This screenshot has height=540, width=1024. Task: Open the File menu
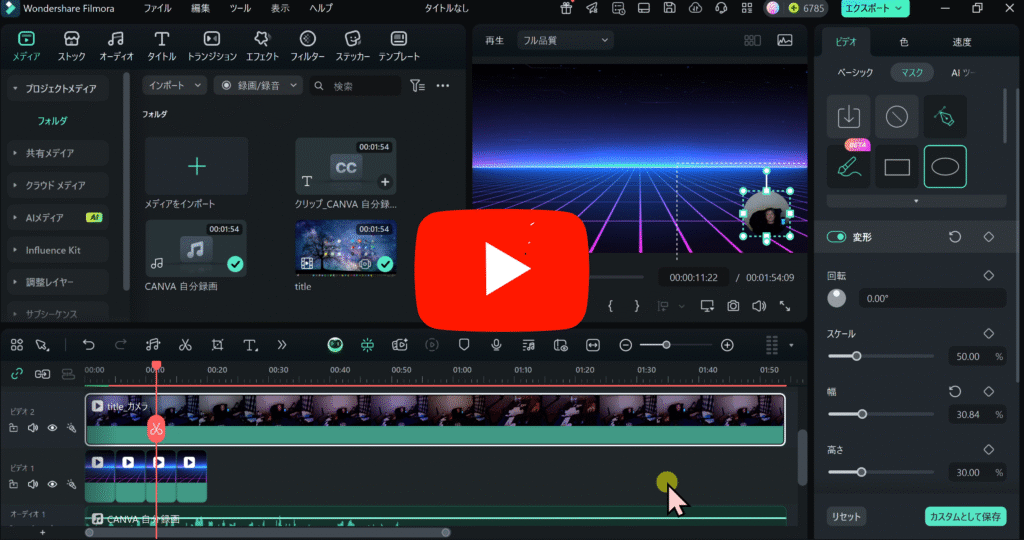pyautogui.click(x=157, y=8)
